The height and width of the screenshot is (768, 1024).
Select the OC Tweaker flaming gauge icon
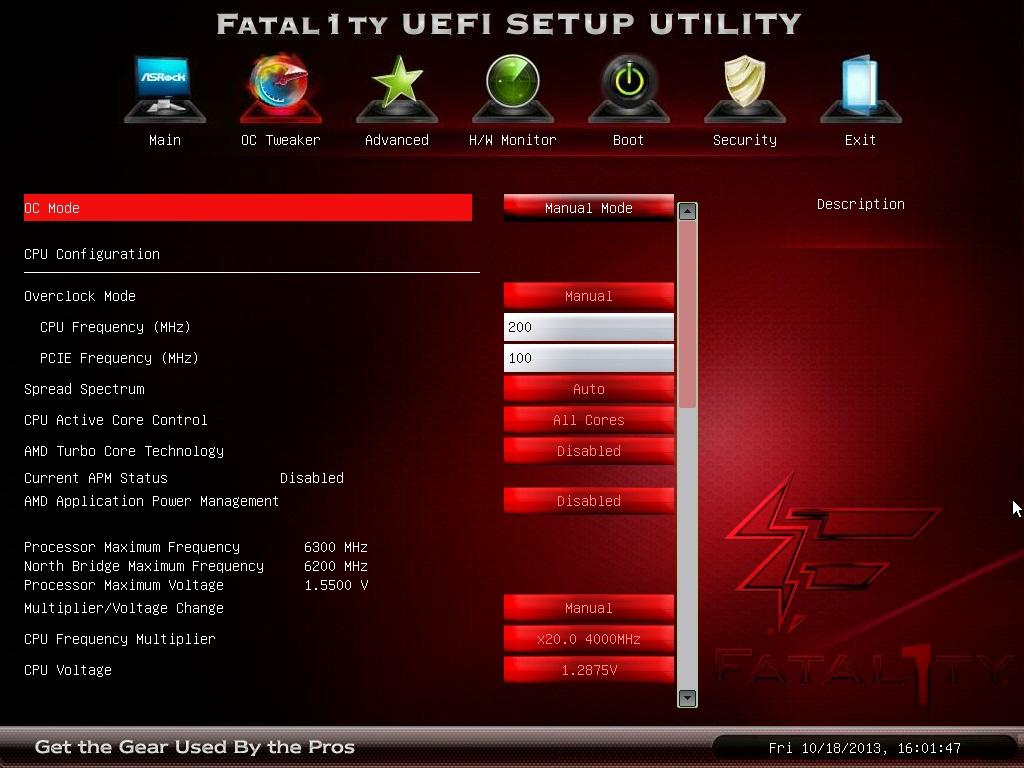click(x=281, y=89)
